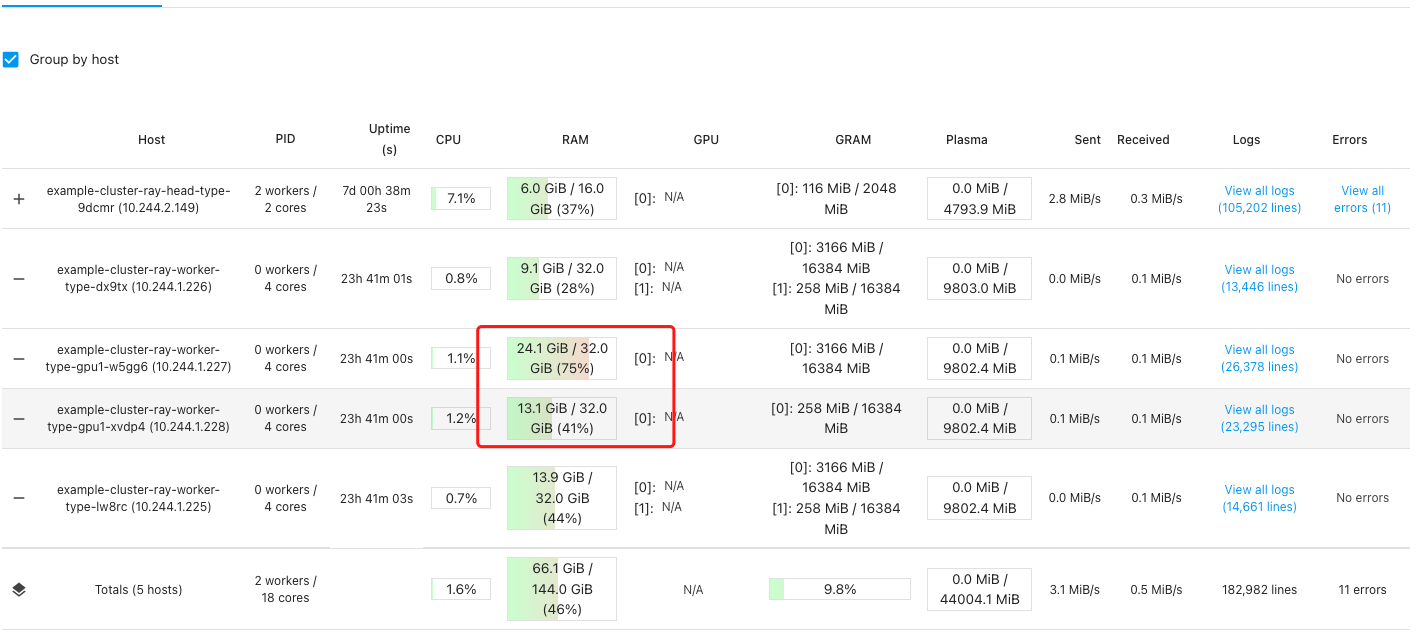Expand the head-type-9dcmr host row
Screen dimensions: 1423x635
(x=18, y=199)
